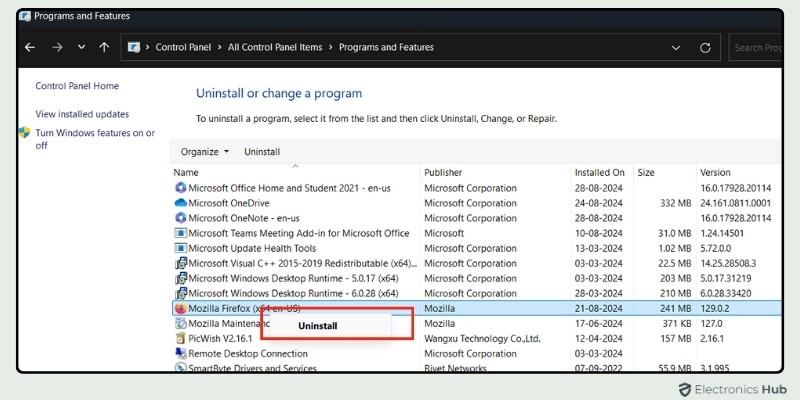Click Remote Desktop Connection icon
This screenshot has width=800, height=400.
click(181, 354)
